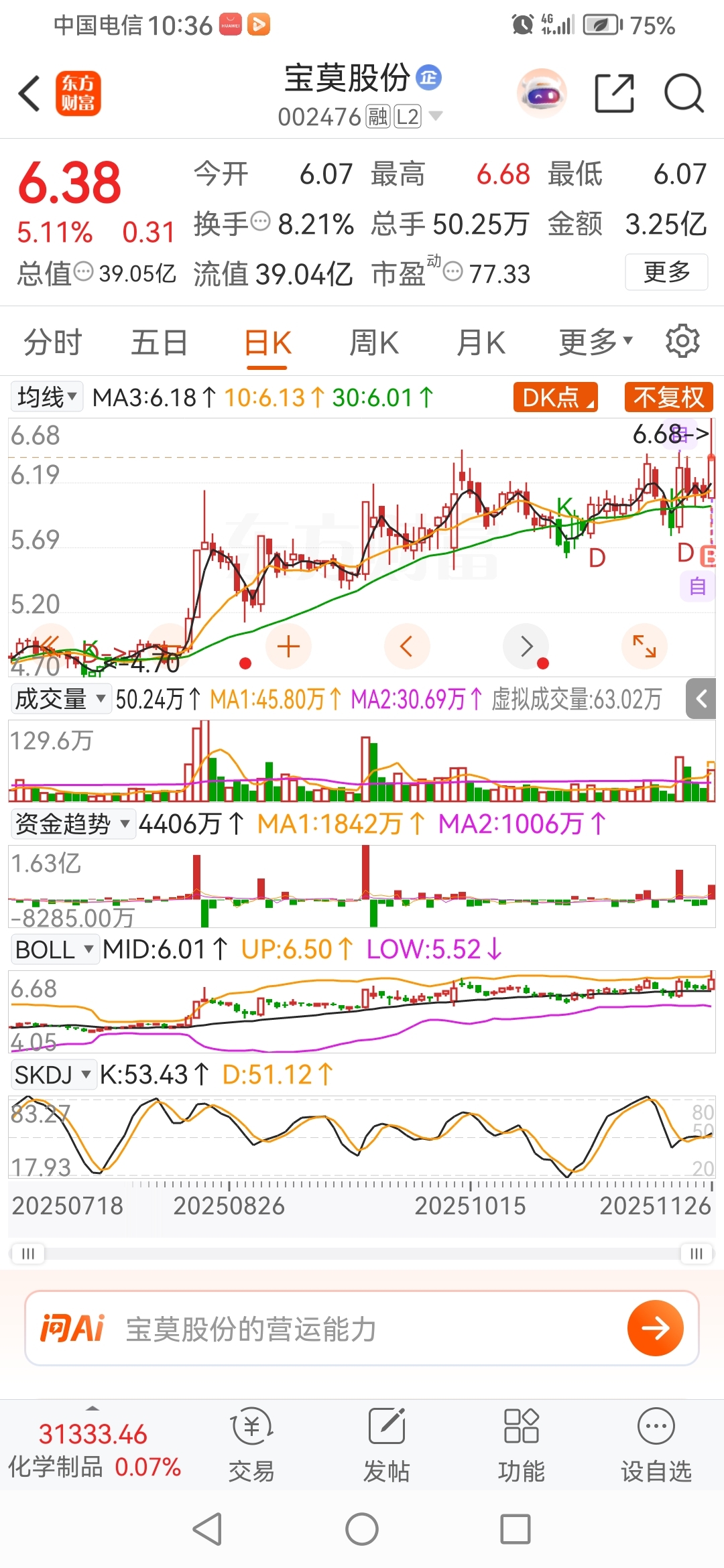This screenshot has height=1568, width=724.
Task: Tap the 融 margin trading tag
Action: [378, 117]
